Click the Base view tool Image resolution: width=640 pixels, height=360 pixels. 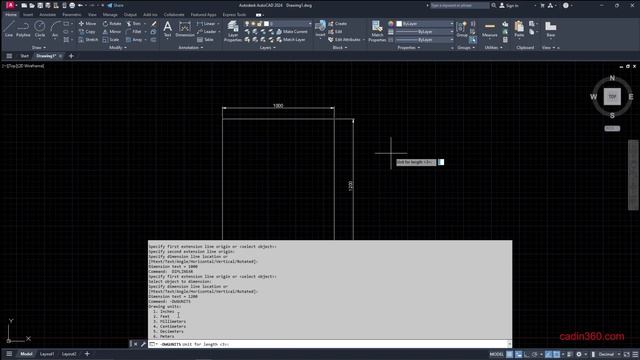pos(551,29)
